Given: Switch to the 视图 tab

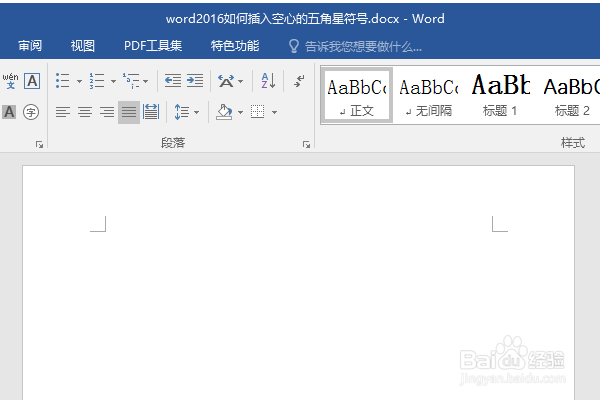Looking at the screenshot, I should [83, 46].
